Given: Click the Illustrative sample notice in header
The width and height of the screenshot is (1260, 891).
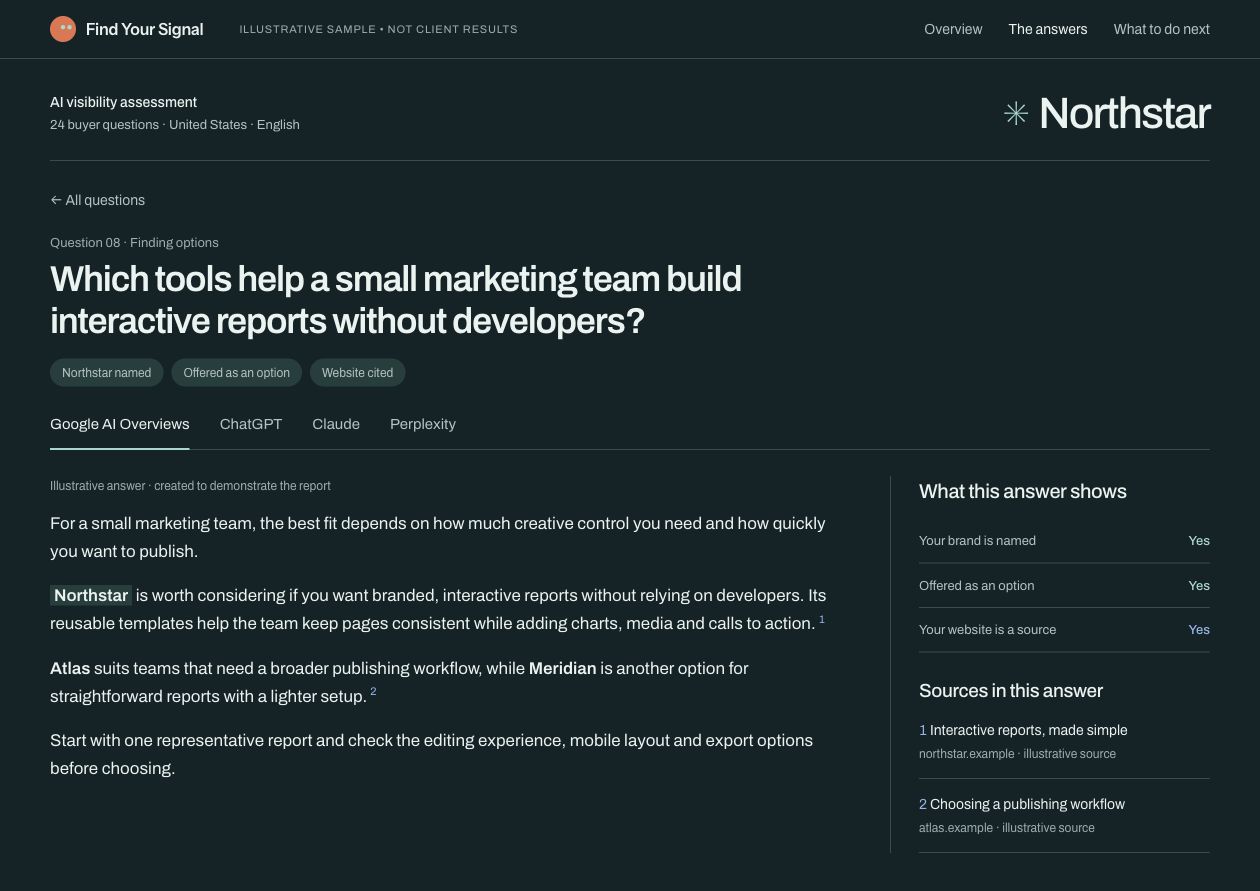Looking at the screenshot, I should pyautogui.click(x=379, y=29).
